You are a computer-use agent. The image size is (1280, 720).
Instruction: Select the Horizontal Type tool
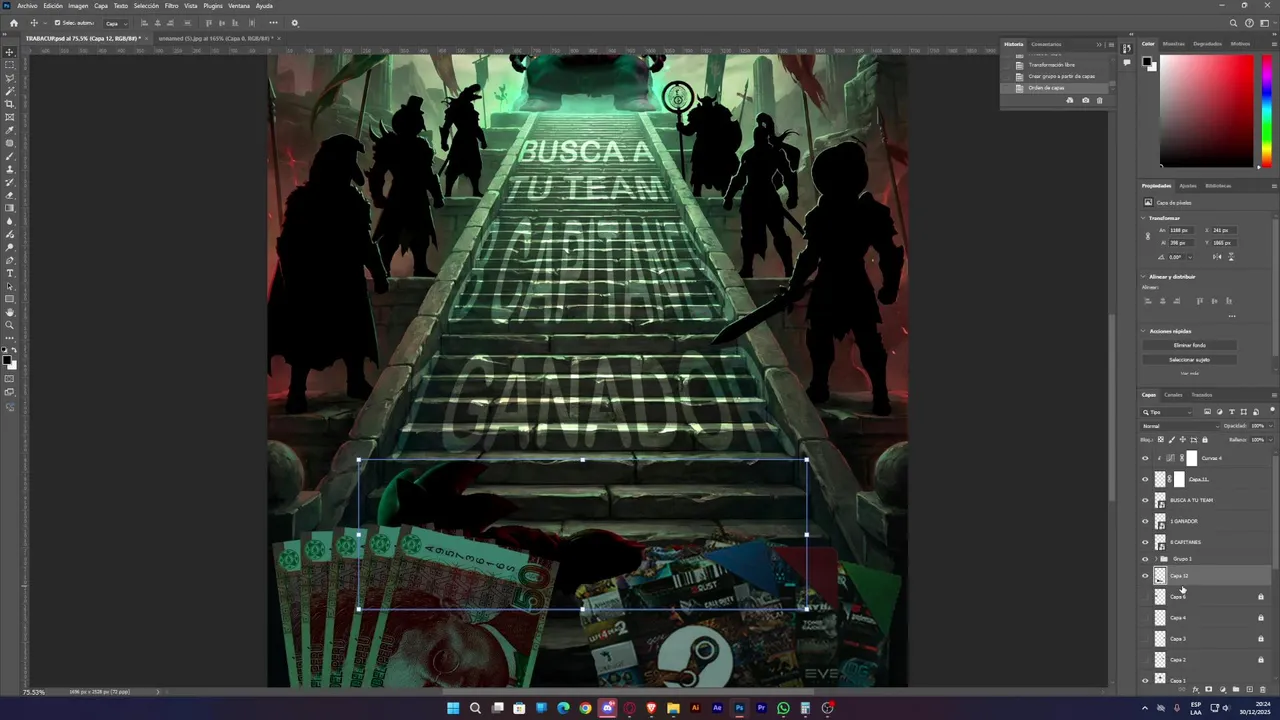point(10,273)
